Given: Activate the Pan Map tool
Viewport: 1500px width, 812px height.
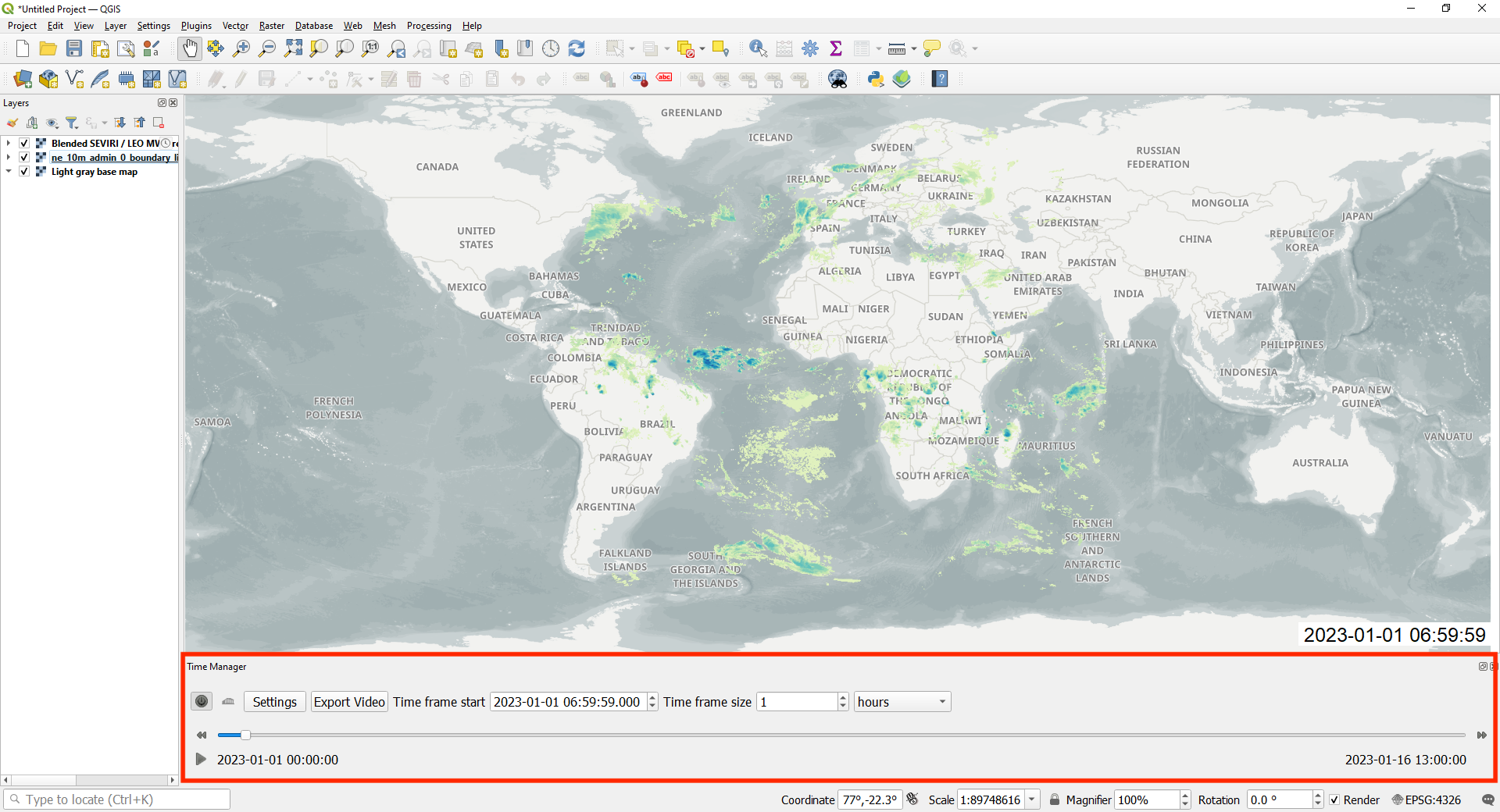Looking at the screenshot, I should coord(190,48).
